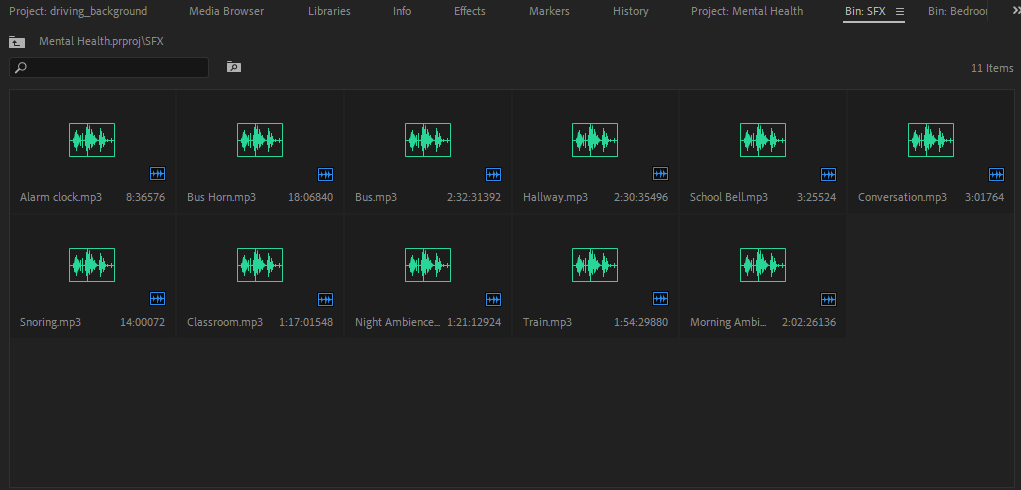This screenshot has width=1021, height=490.
Task: Click the Hallway.mp3 file name
Action: 555,197
